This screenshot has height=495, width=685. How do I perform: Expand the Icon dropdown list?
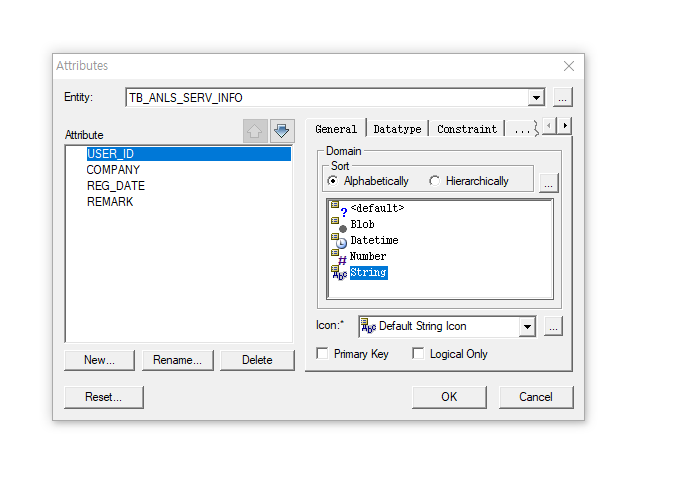pos(527,327)
